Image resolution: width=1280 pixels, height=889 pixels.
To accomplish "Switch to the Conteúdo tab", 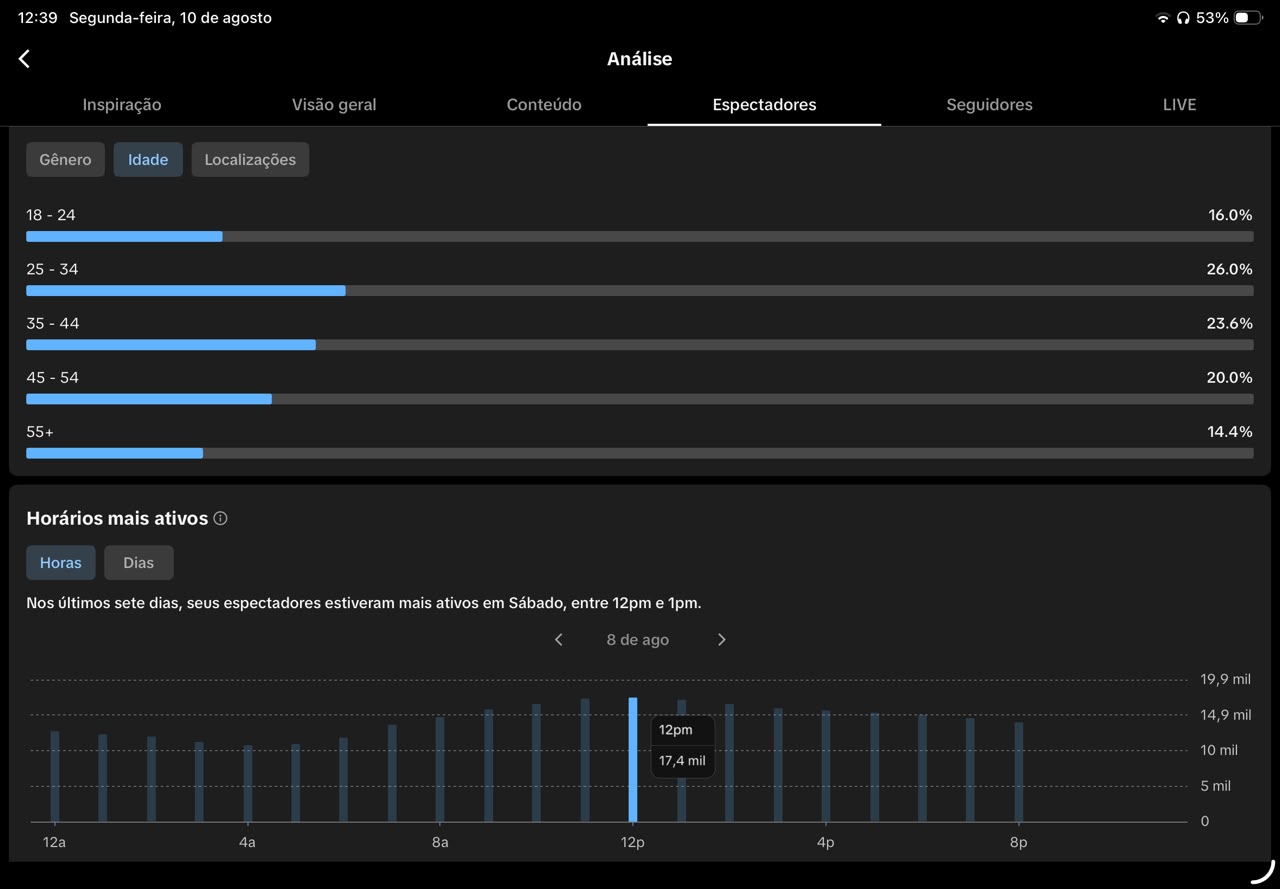I will point(544,105).
